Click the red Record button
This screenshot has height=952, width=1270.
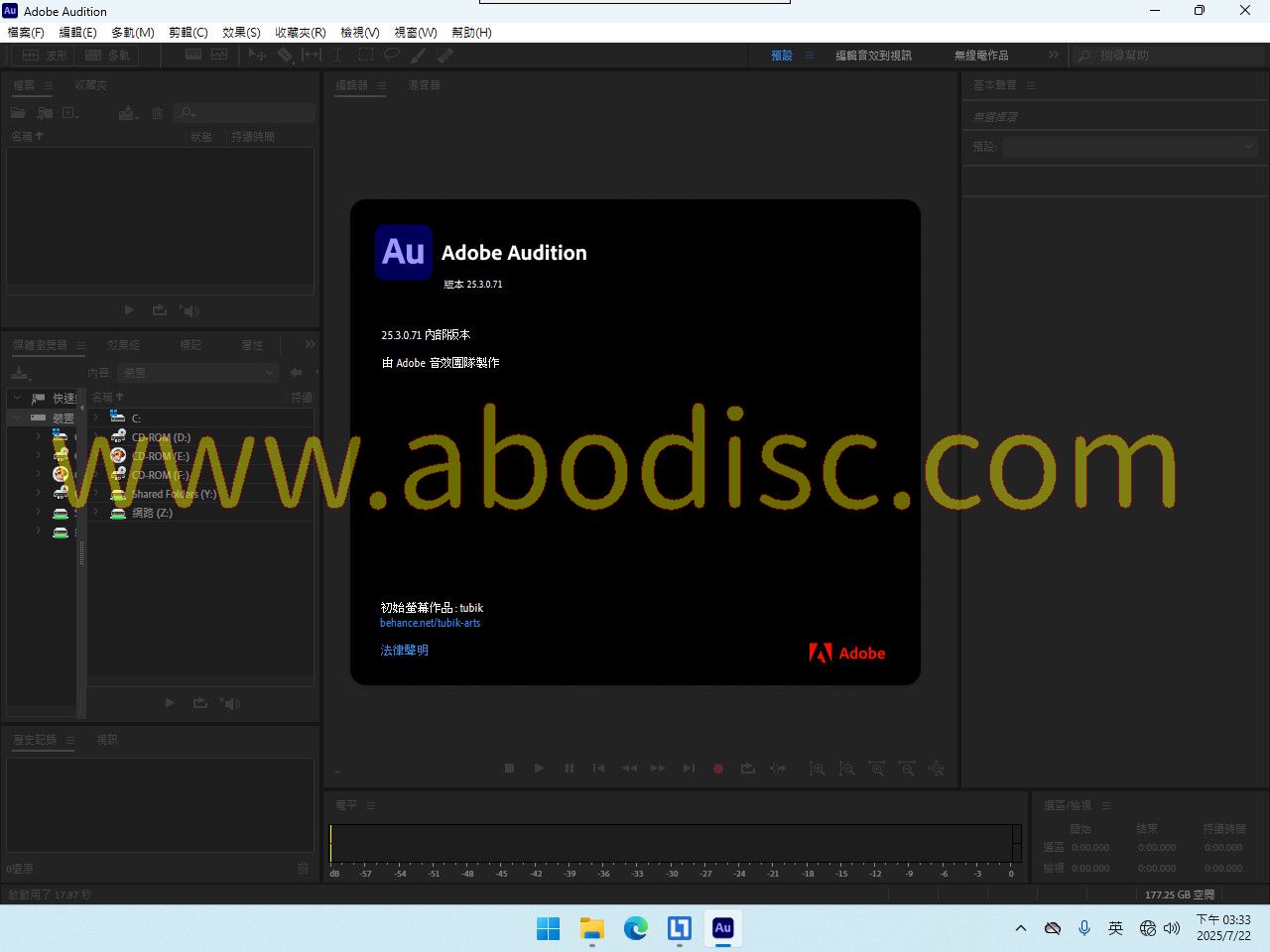tap(718, 768)
